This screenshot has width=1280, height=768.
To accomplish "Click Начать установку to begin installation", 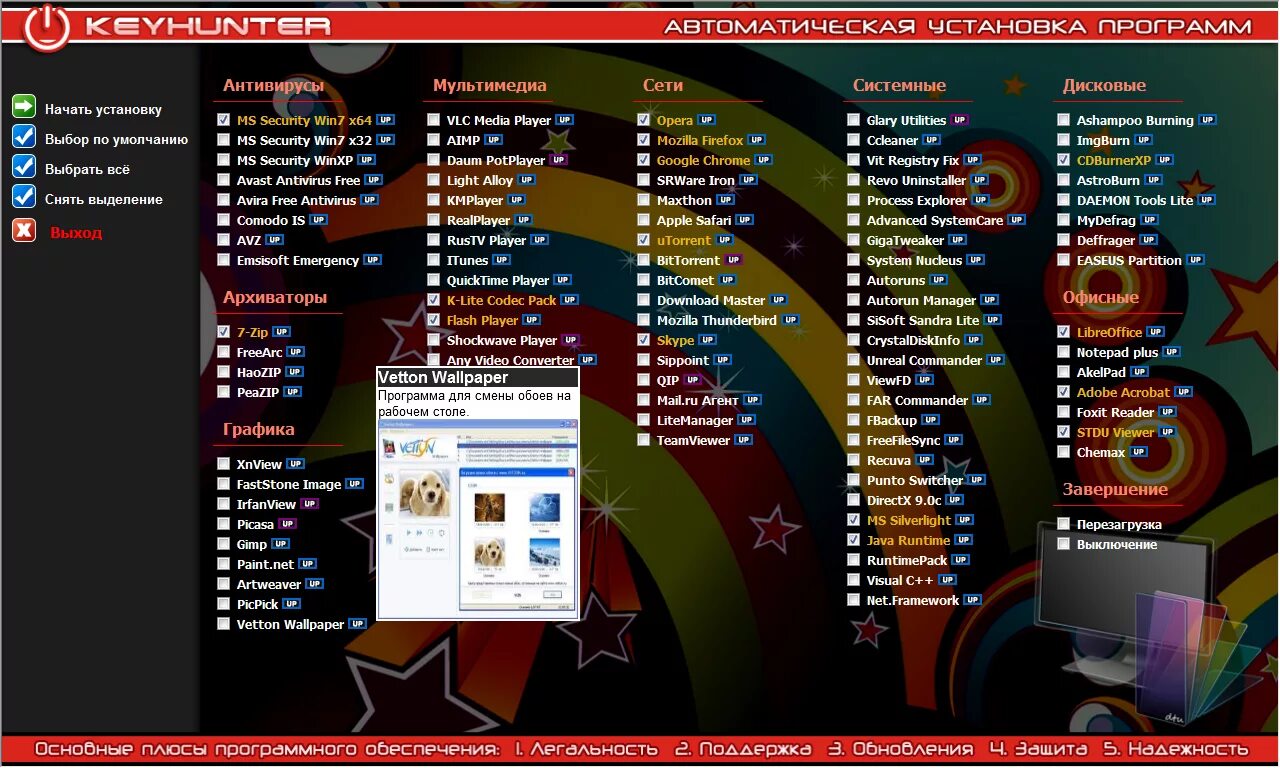I will point(103,110).
